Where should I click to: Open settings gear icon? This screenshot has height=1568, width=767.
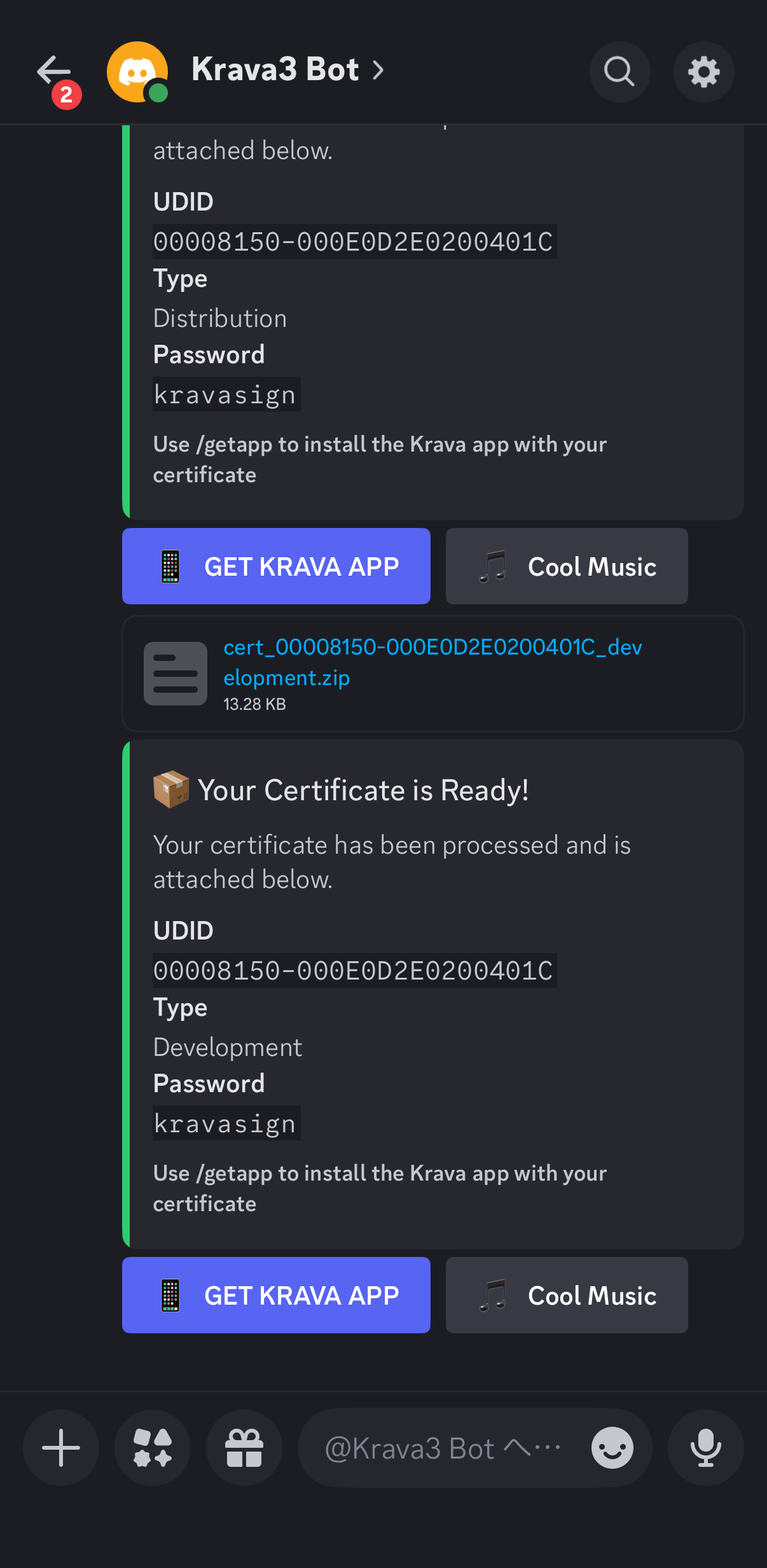pyautogui.click(x=703, y=71)
